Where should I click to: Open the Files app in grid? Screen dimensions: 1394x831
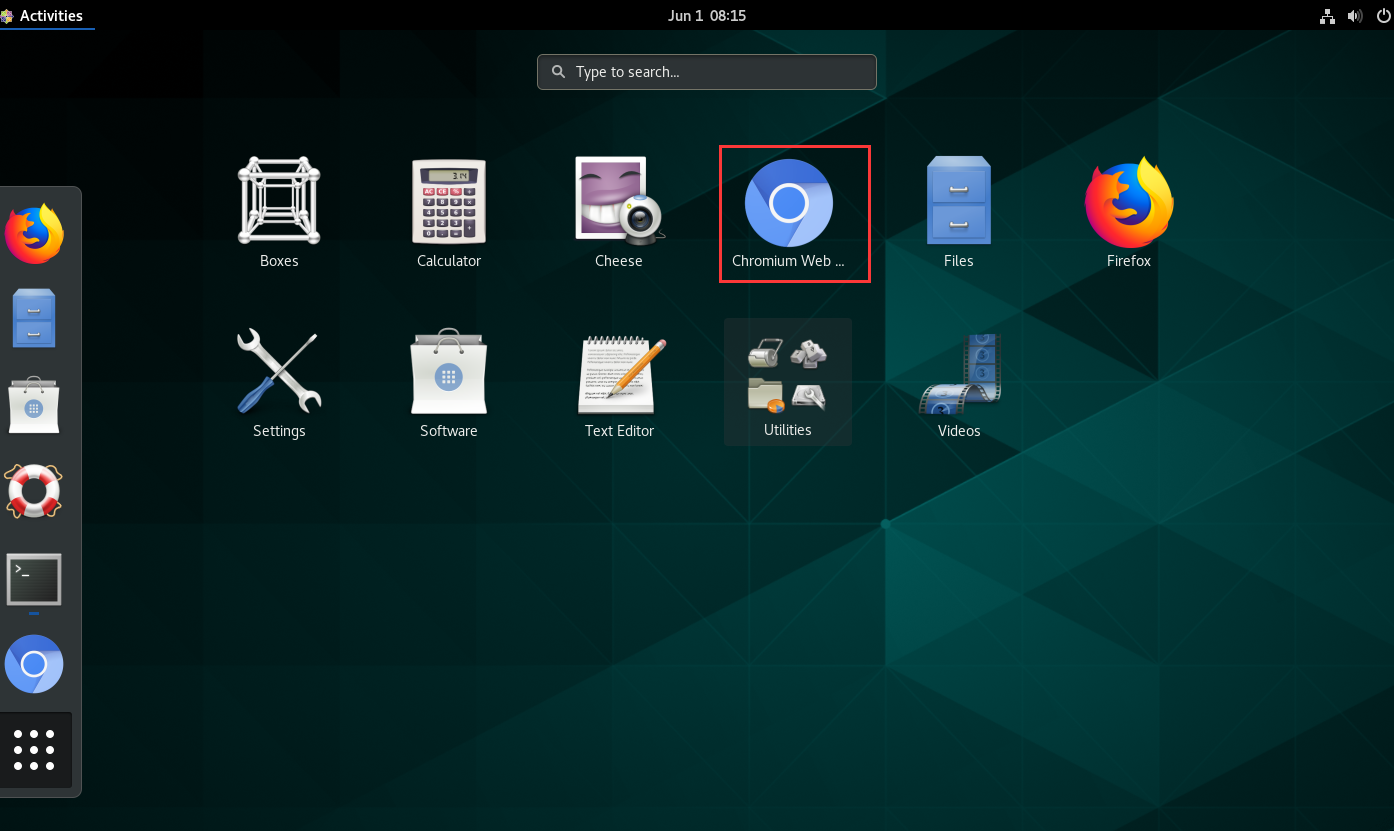click(958, 212)
